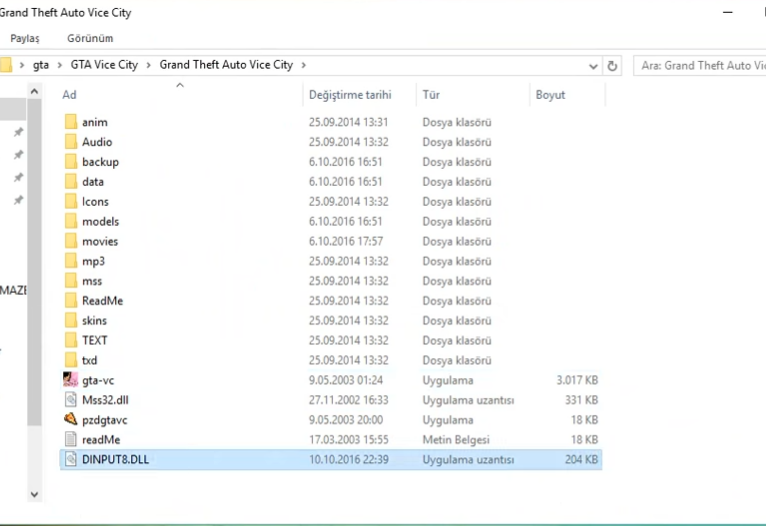Open the Görünüm ribbon tab
The height and width of the screenshot is (526, 766).
tap(90, 38)
